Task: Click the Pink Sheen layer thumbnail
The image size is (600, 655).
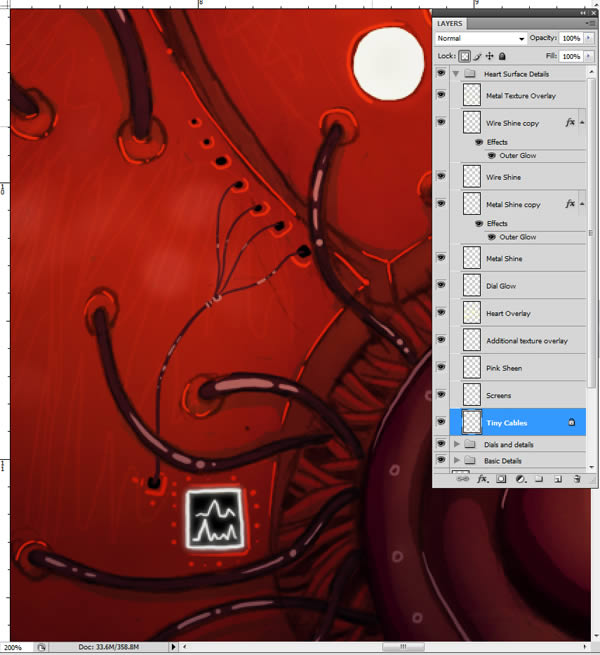Action: (x=472, y=368)
